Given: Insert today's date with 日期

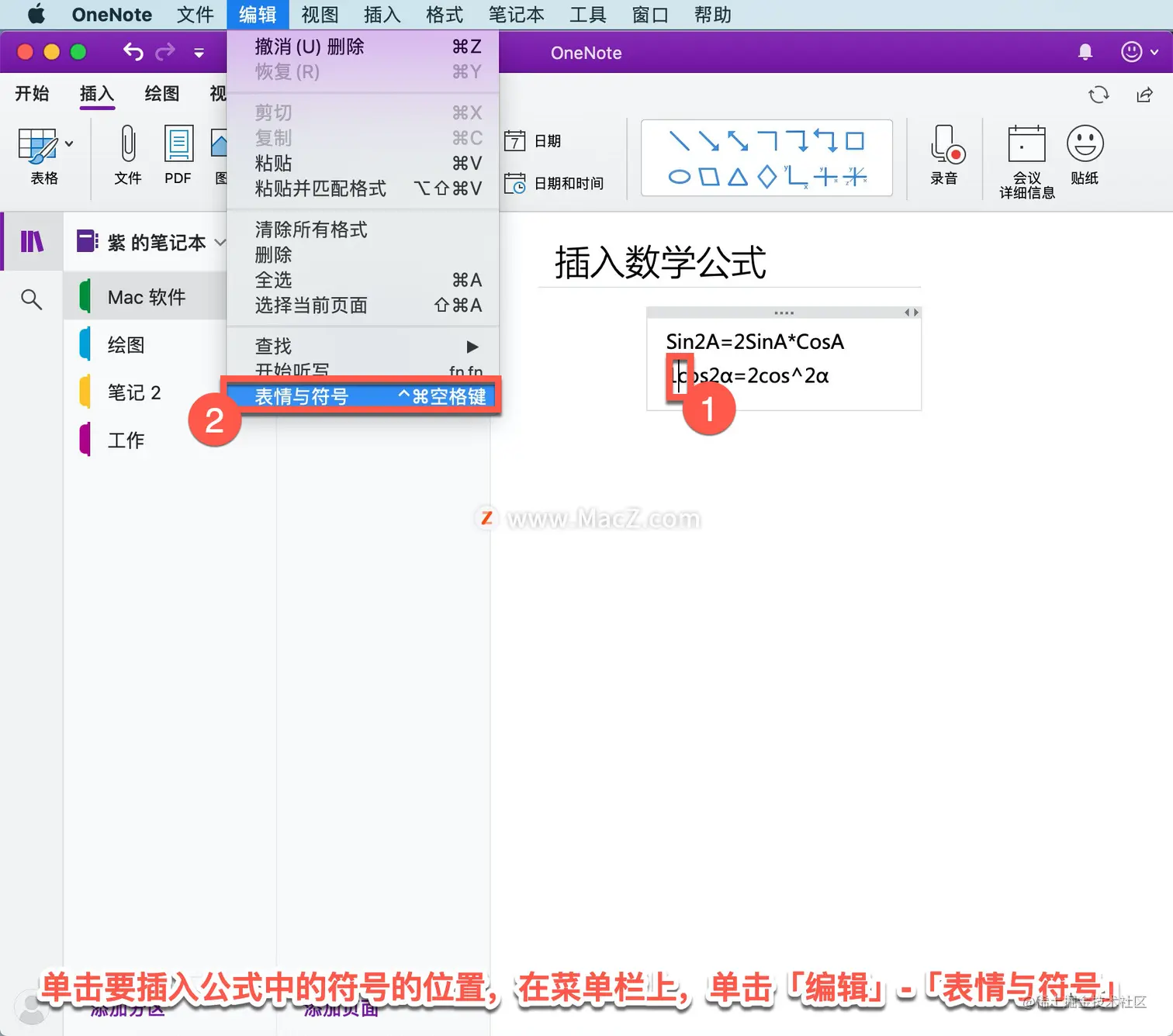Looking at the screenshot, I should tap(532, 141).
